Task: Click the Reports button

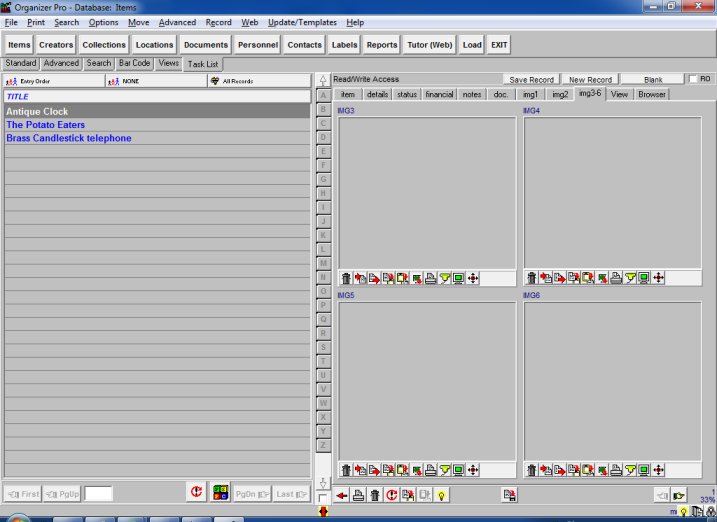Action: tap(382, 45)
